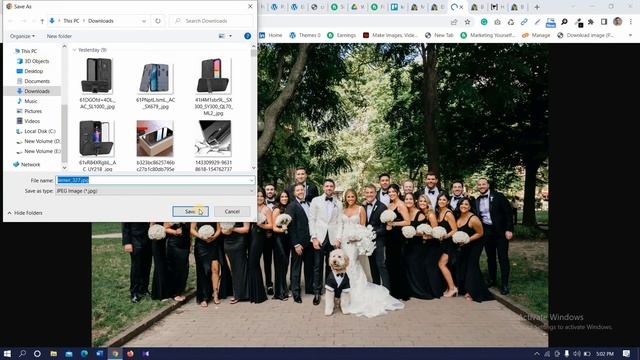Select This PC in the navigation tree
Screen dimensions: 640x360
pos(29,51)
